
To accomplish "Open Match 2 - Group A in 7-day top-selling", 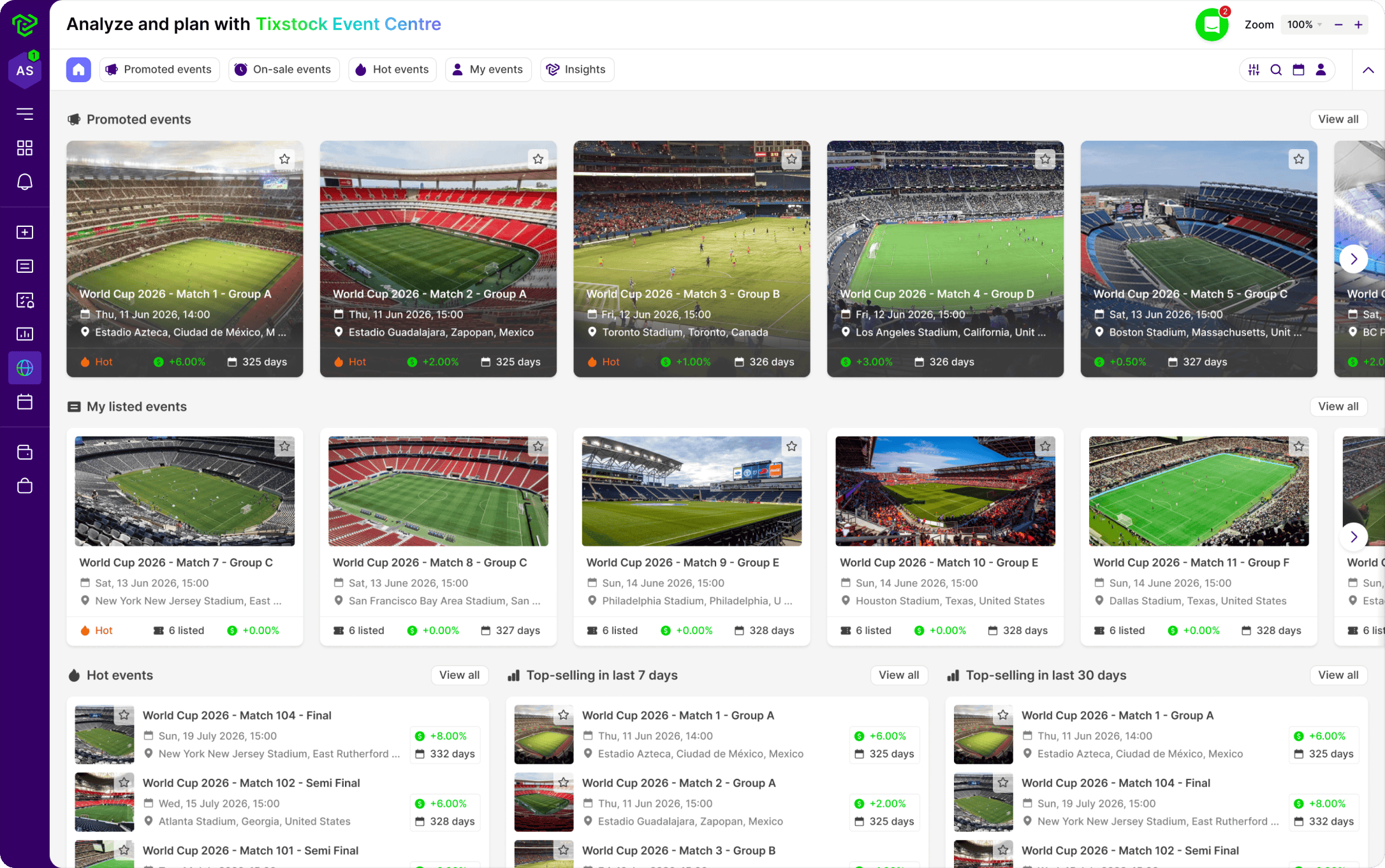I will pos(717,802).
